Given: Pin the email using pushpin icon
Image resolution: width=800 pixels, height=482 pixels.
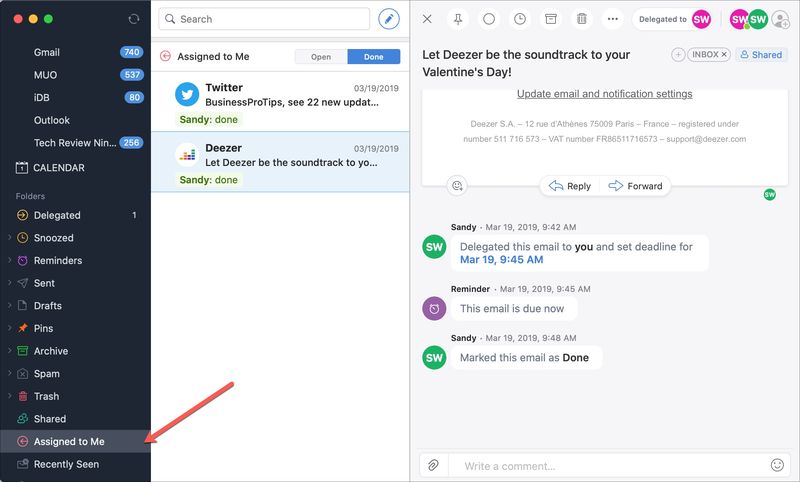Looking at the screenshot, I should (x=458, y=19).
